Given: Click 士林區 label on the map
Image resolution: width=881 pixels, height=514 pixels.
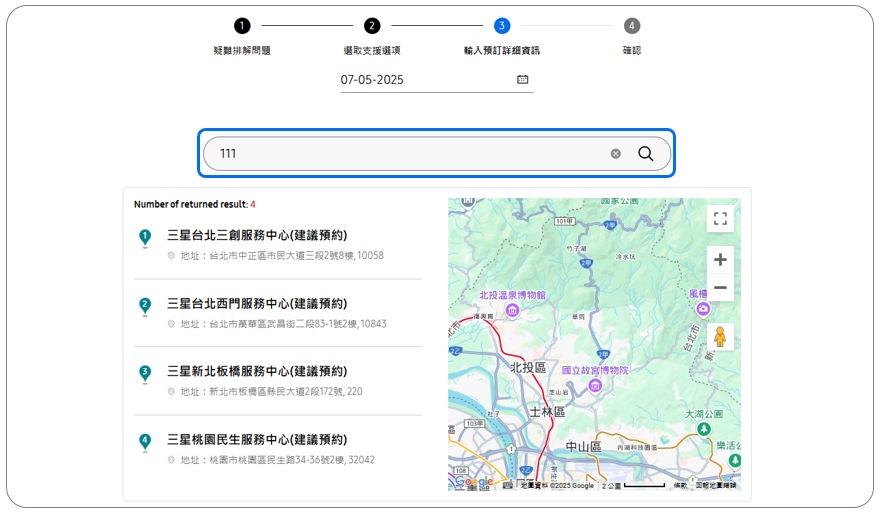Looking at the screenshot, I should pyautogui.click(x=547, y=412).
